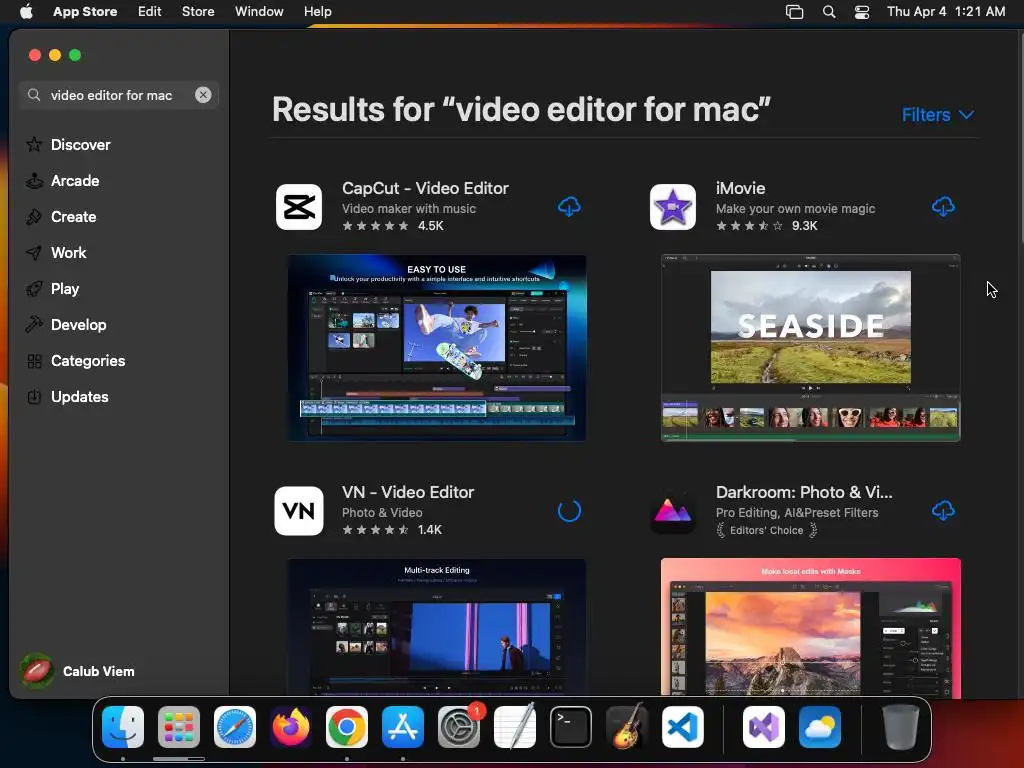The width and height of the screenshot is (1024, 768).
Task: Open Spotlight search in menu bar
Action: [x=829, y=11]
